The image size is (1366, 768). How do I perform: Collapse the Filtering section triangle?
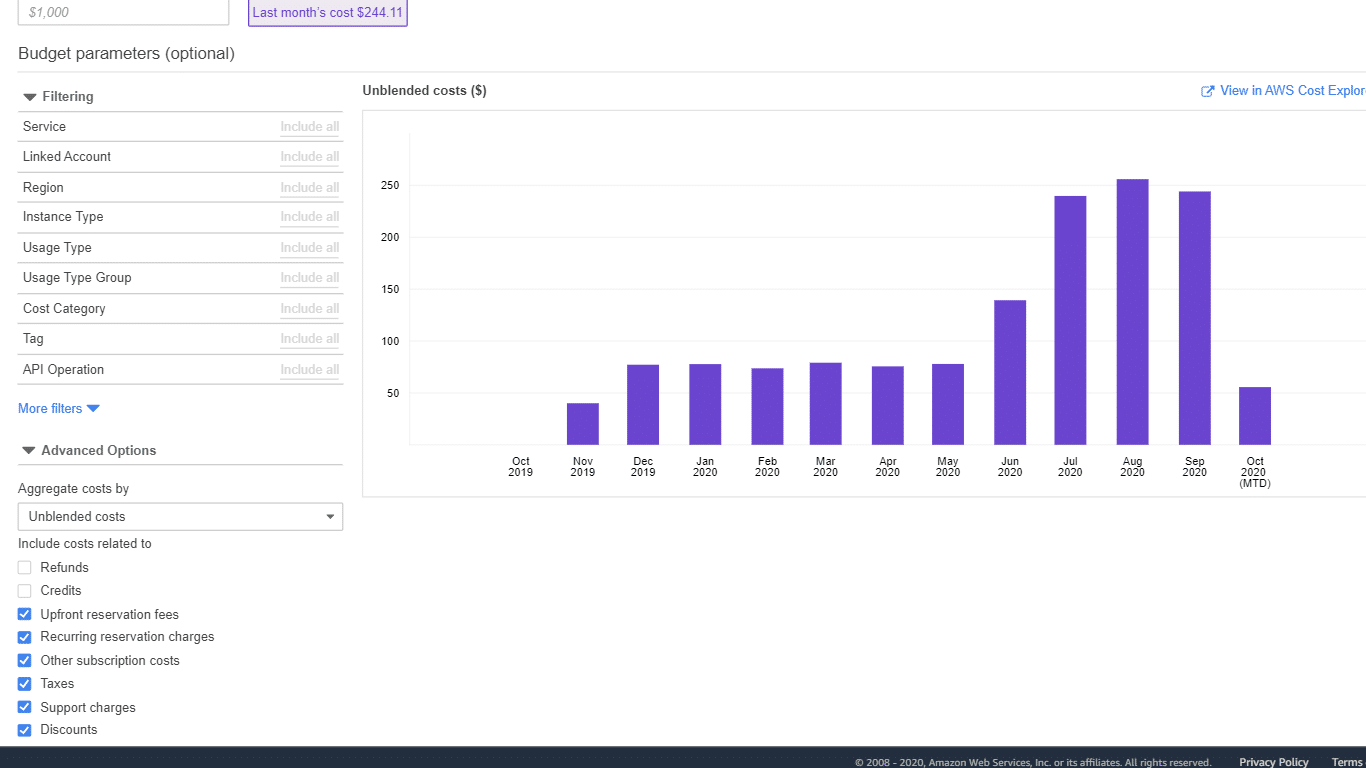click(x=29, y=96)
